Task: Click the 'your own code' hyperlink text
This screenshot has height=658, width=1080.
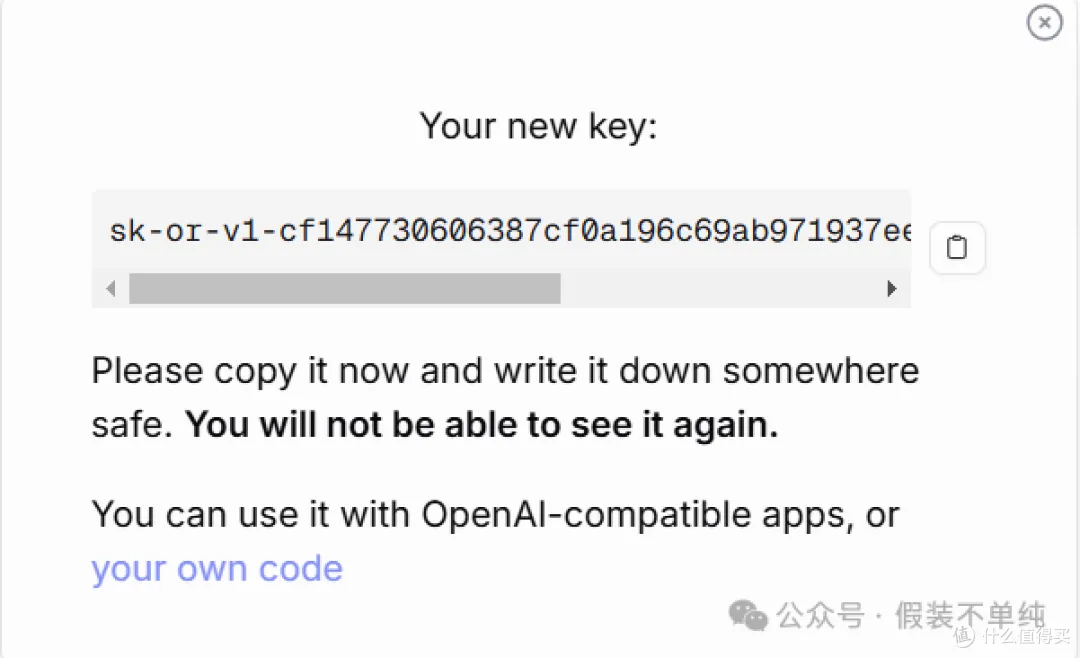Action: click(216, 568)
